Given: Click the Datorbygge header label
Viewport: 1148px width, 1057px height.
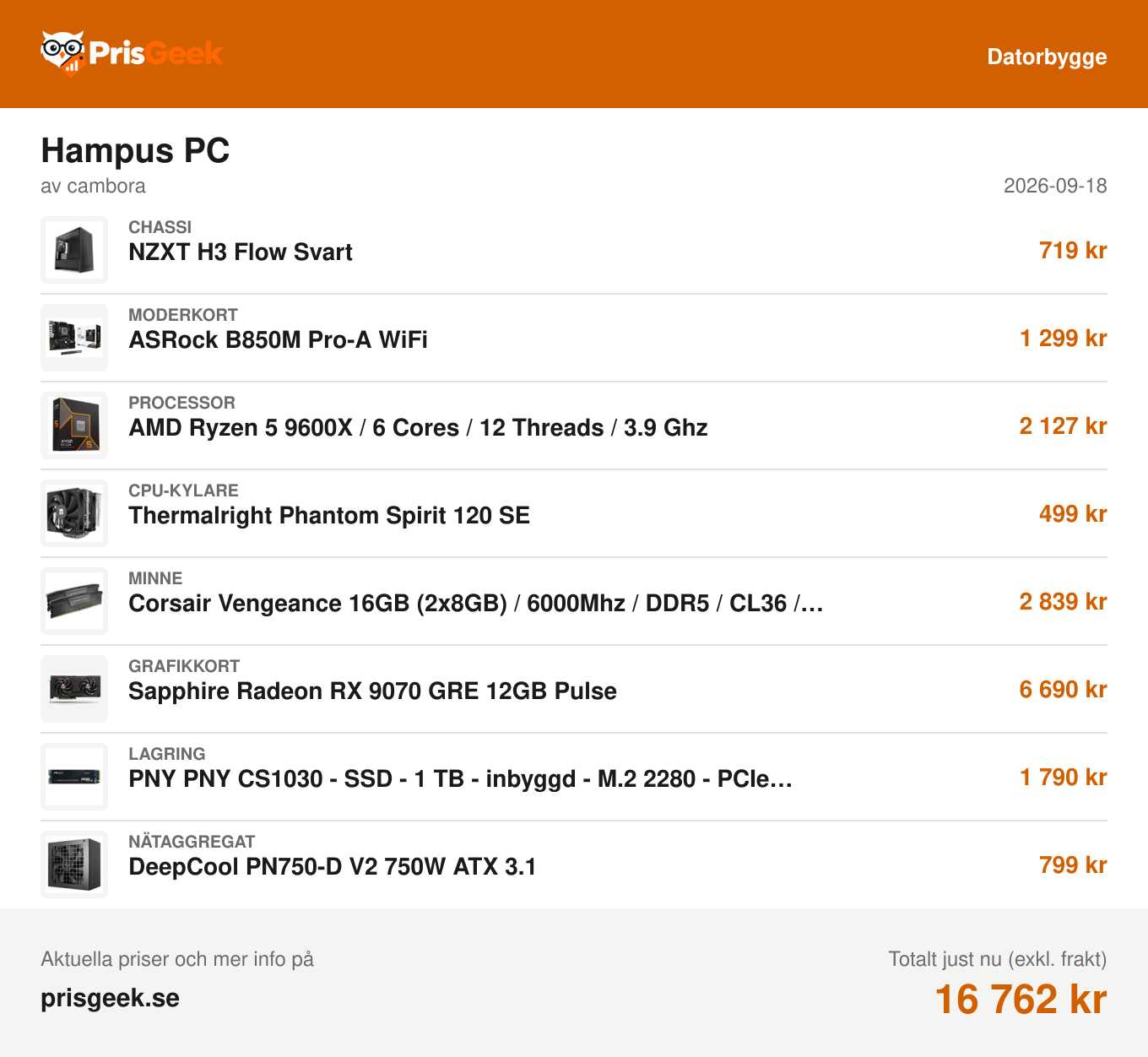Looking at the screenshot, I should [1047, 57].
